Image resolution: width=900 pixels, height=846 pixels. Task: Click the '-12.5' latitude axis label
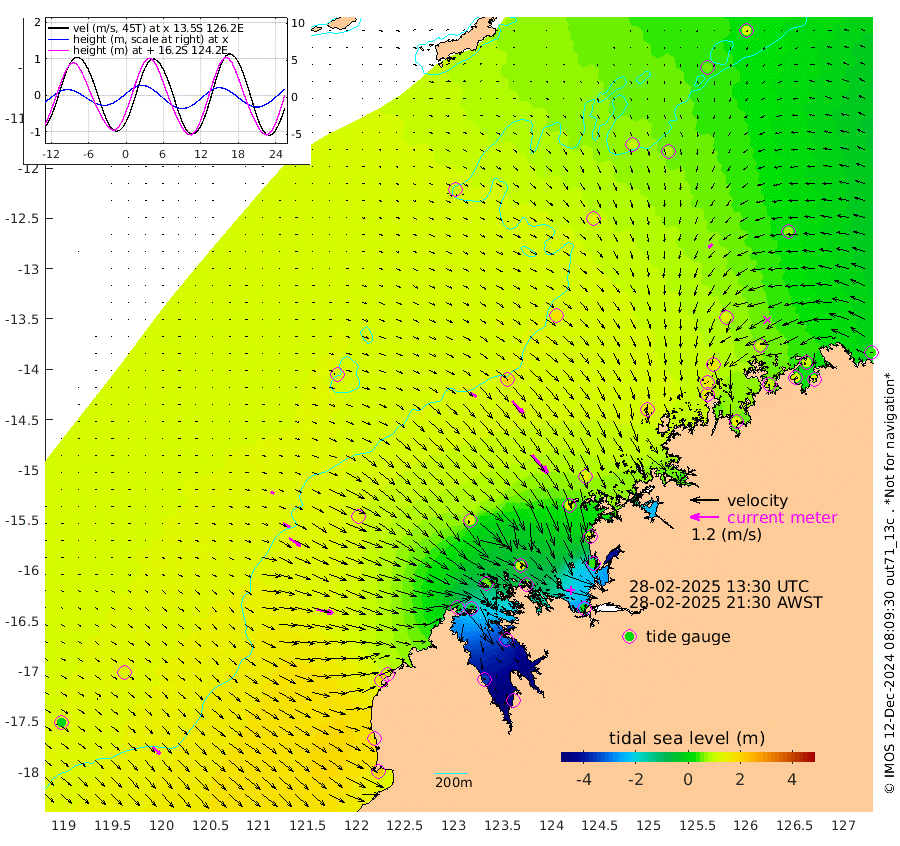(21, 219)
